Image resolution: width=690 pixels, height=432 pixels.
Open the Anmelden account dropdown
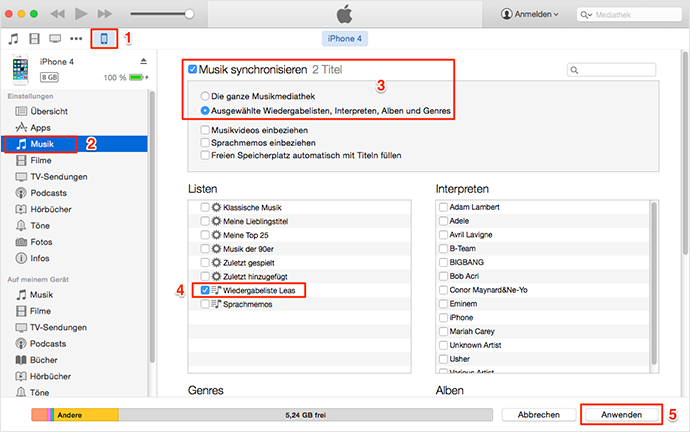529,15
